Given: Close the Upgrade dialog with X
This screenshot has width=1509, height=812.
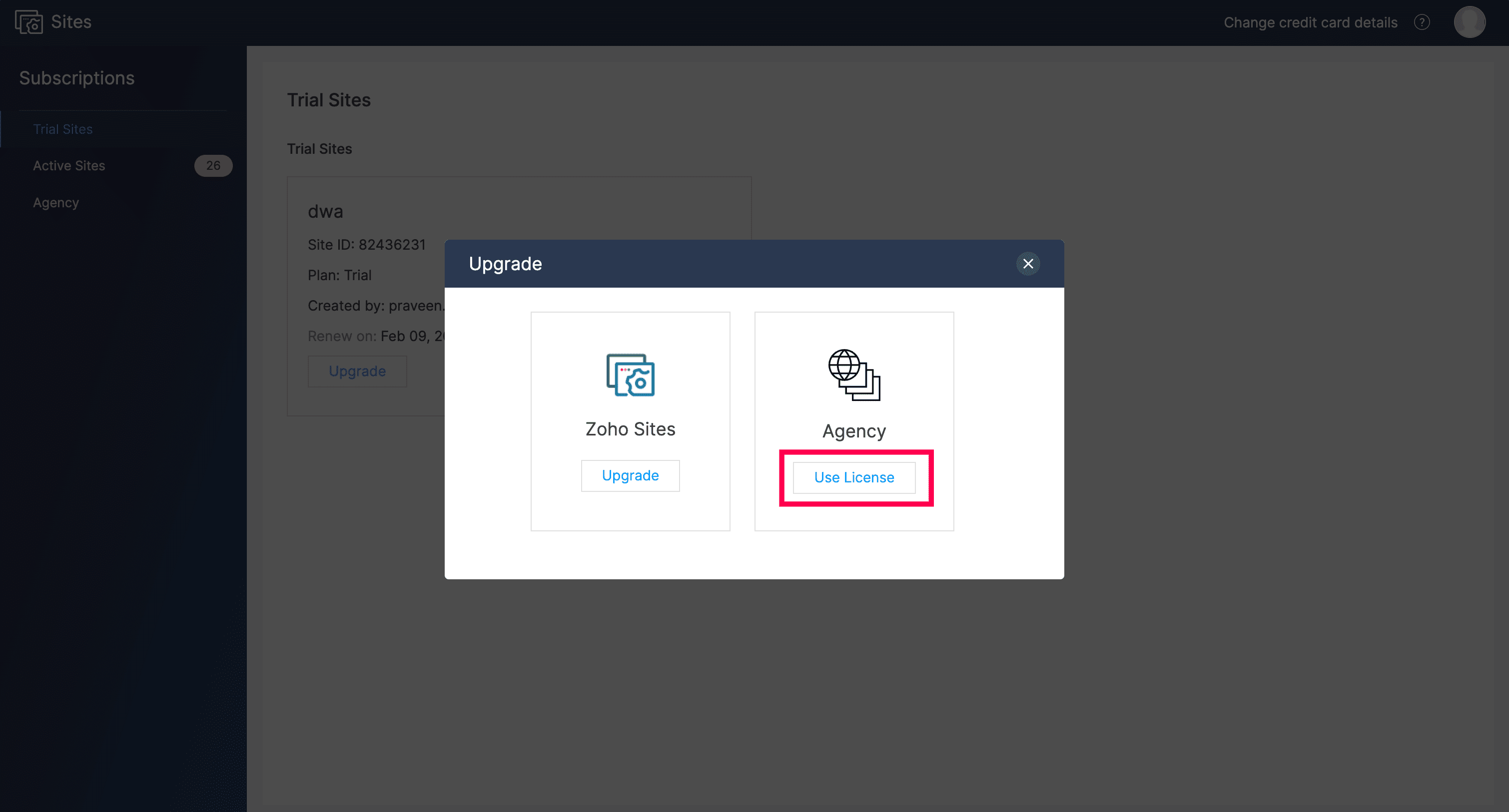Looking at the screenshot, I should point(1028,264).
